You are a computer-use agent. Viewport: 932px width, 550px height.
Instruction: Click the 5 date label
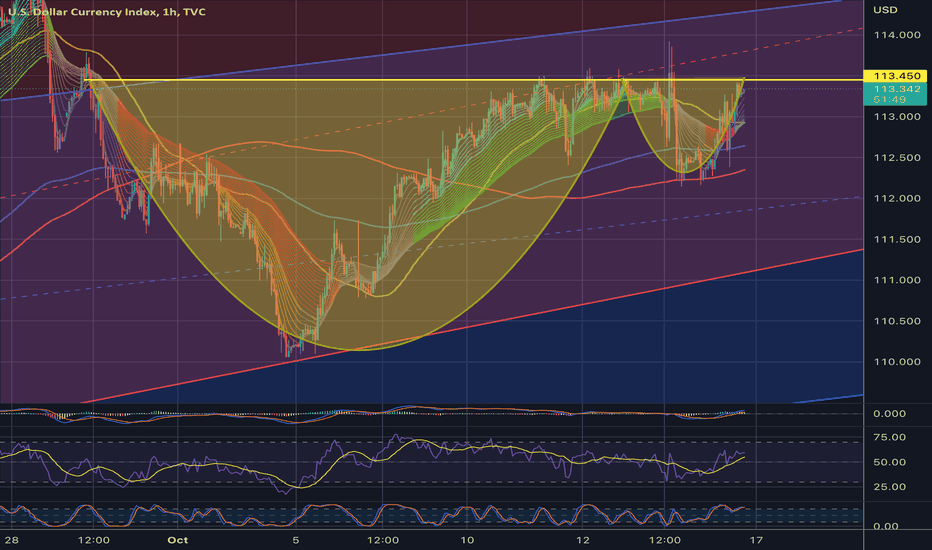(295, 540)
